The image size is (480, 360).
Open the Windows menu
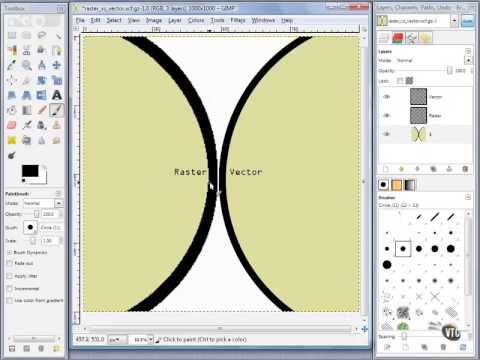263,20
